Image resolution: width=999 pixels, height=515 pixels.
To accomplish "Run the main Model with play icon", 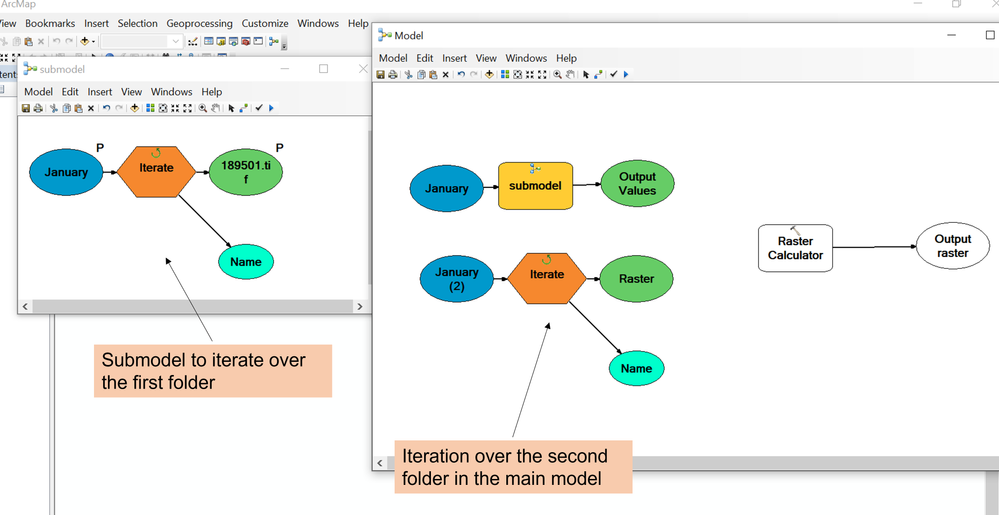I will 626,75.
